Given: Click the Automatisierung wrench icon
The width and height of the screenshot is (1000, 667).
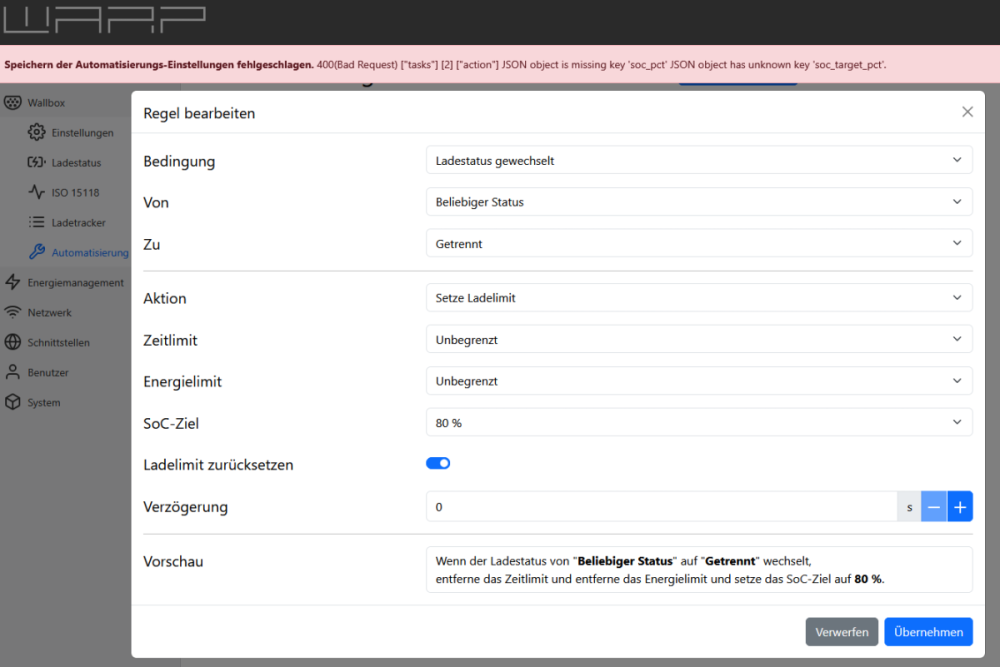Looking at the screenshot, I should (37, 252).
